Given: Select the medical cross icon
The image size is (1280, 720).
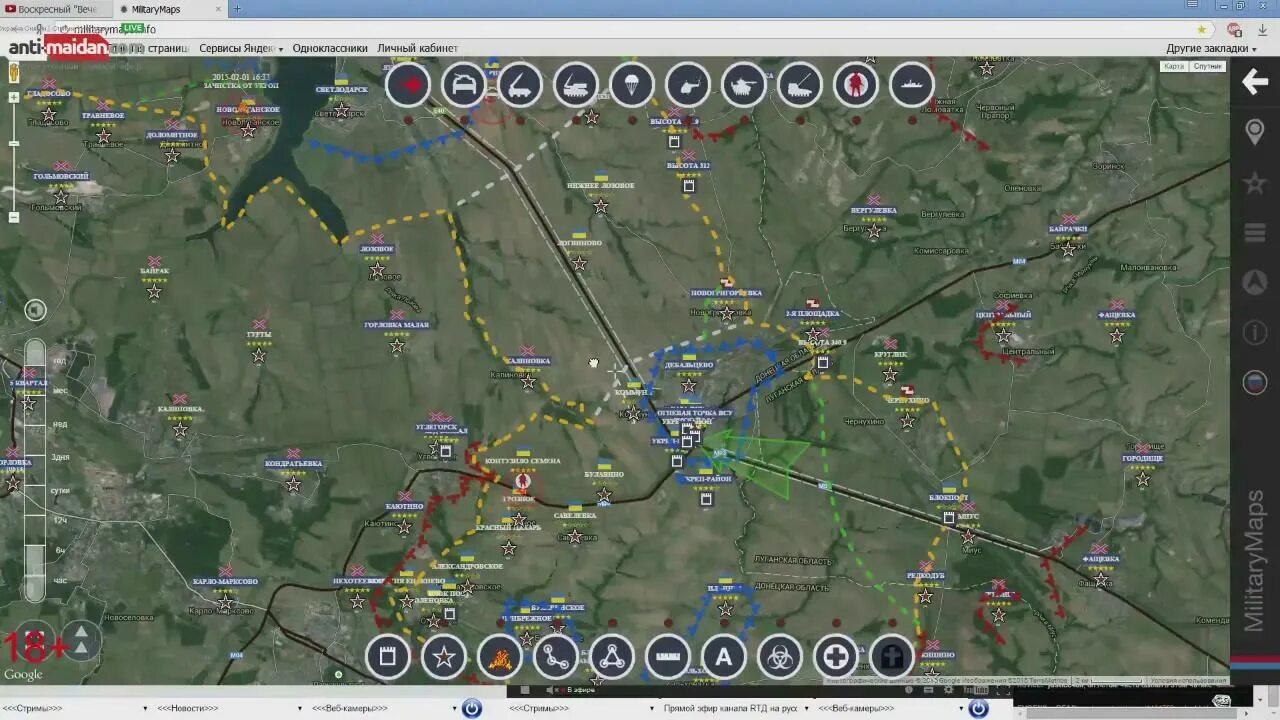Looking at the screenshot, I should pos(836,657).
